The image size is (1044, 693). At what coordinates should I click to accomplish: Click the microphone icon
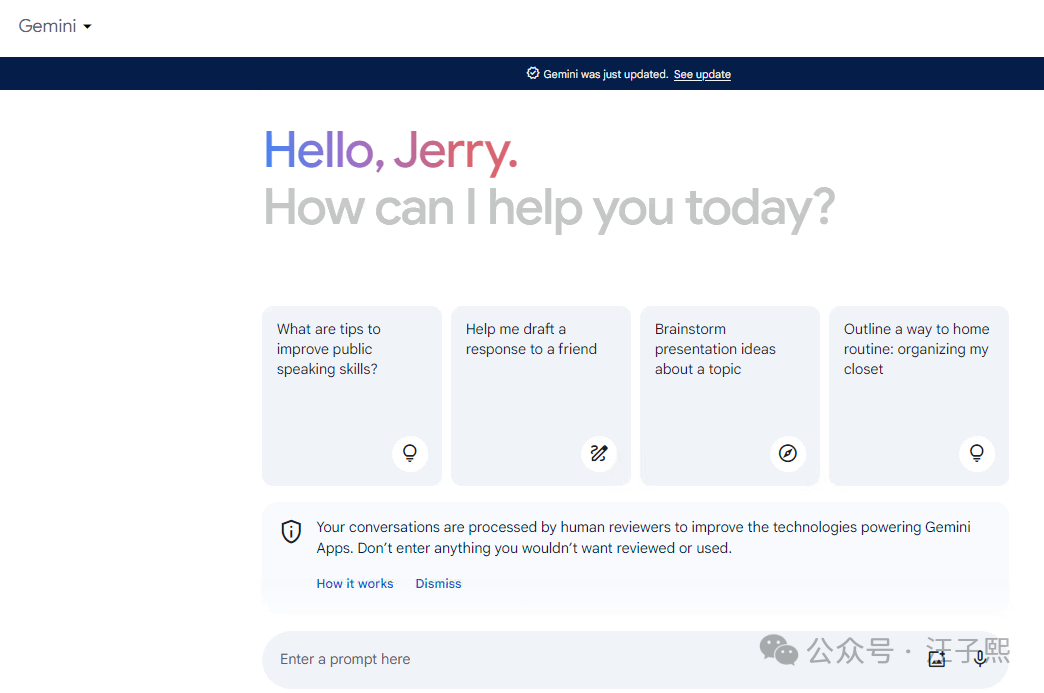(x=980, y=659)
